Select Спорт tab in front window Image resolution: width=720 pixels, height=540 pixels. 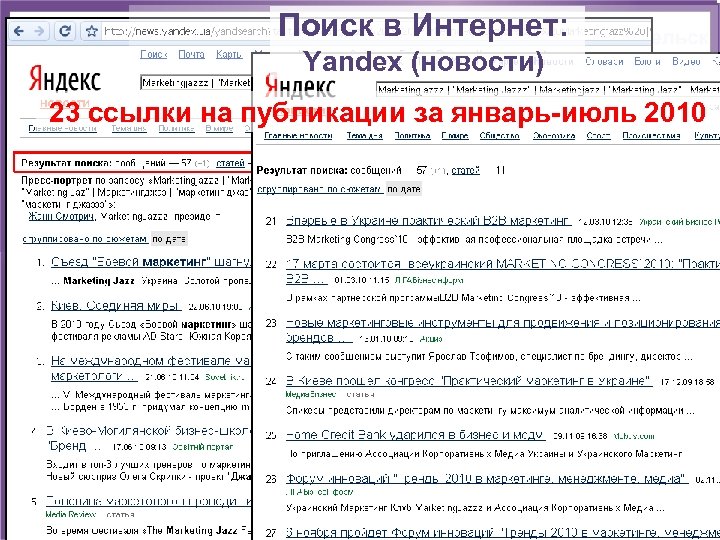[598, 136]
